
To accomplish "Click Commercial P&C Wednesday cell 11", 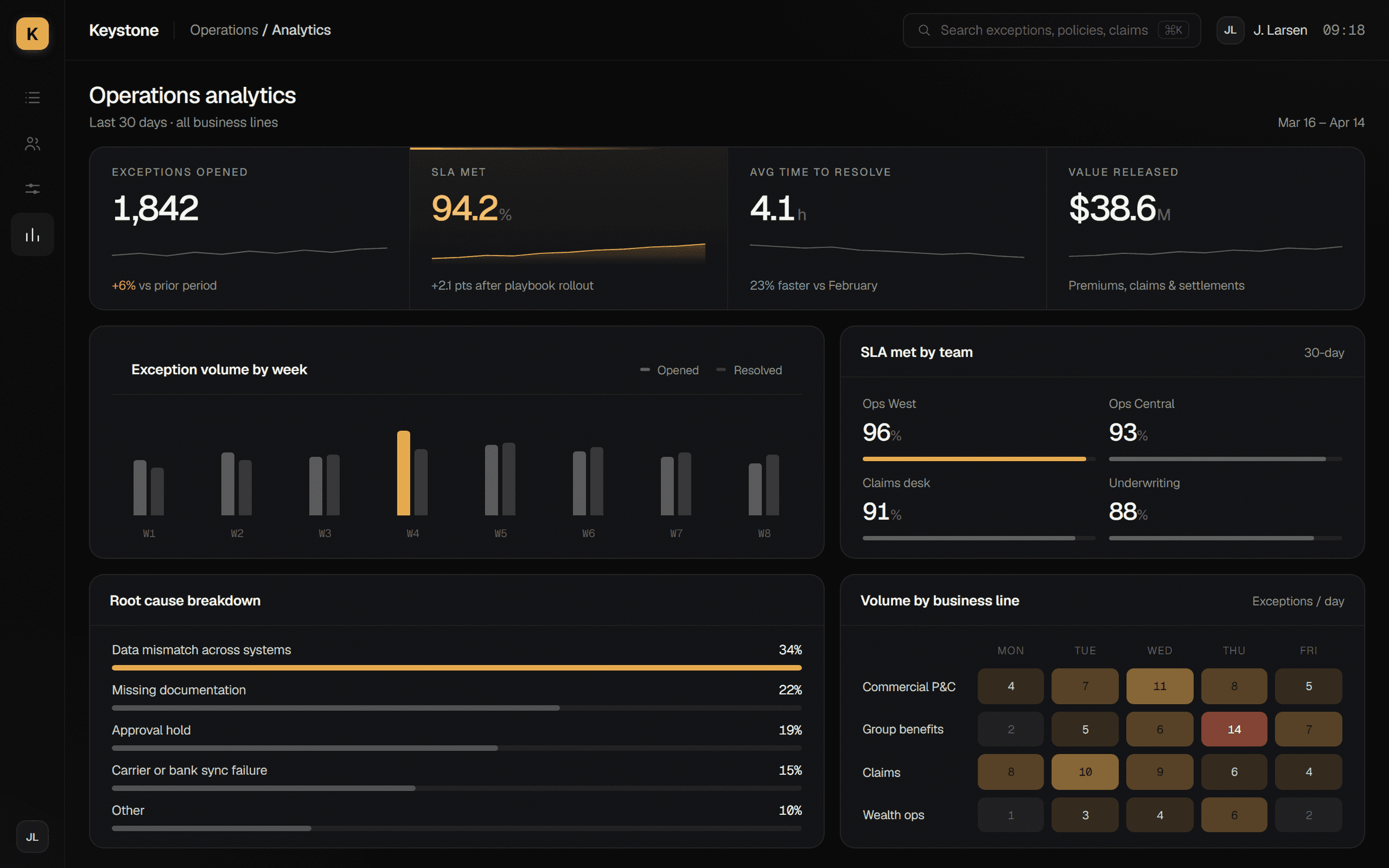I will pyautogui.click(x=1160, y=686).
